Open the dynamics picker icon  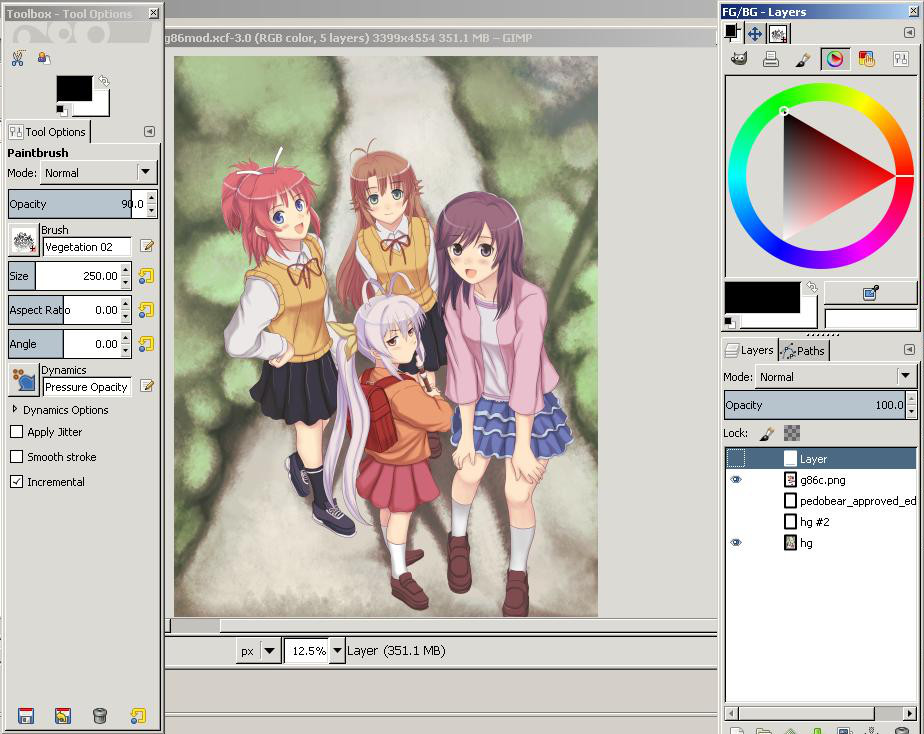point(24,380)
